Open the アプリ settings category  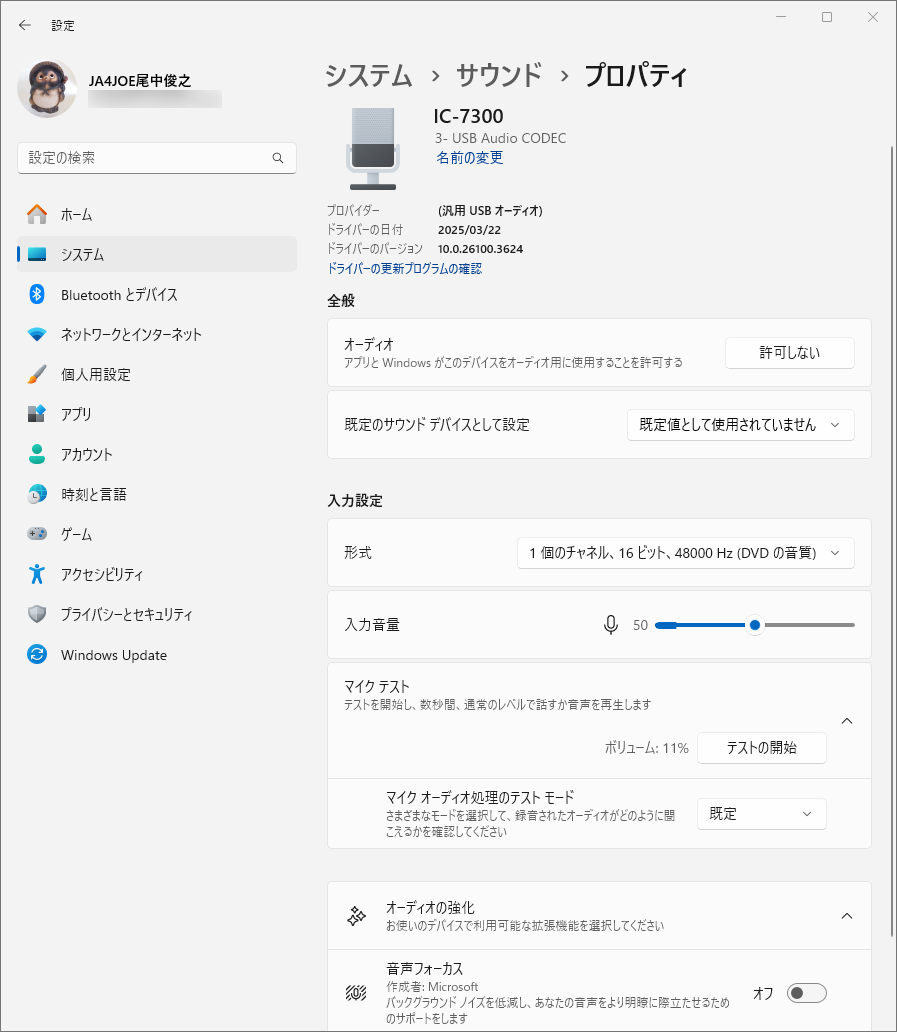pyautogui.click(x=157, y=414)
